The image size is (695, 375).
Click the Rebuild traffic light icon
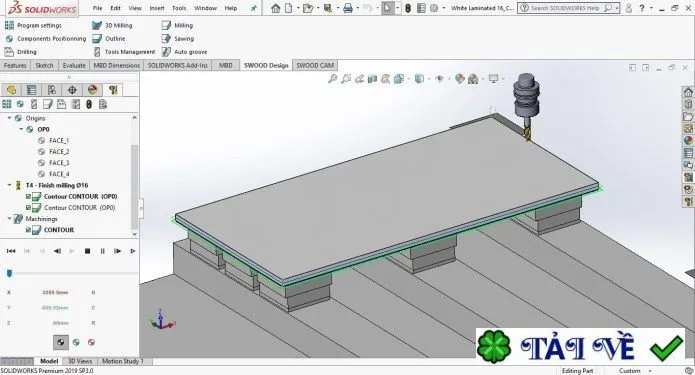[x=408, y=8]
